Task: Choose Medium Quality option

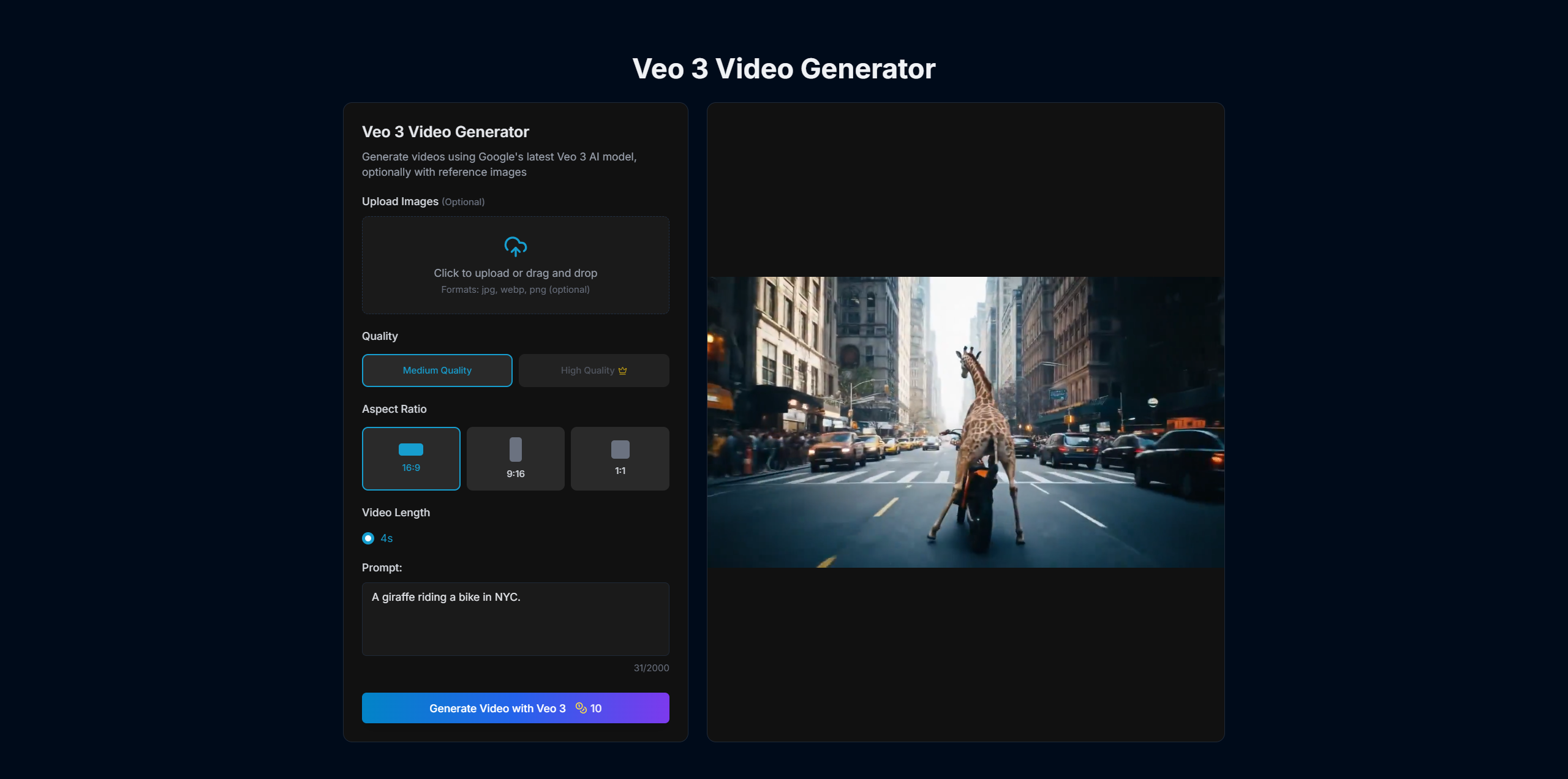Action: (x=437, y=371)
